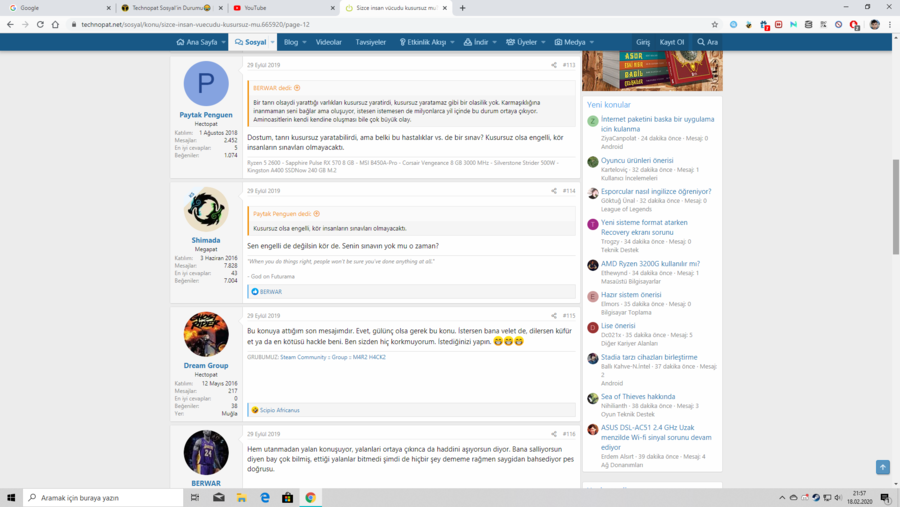Open Paytak Penguen avatar profile

pyautogui.click(x=206, y=84)
